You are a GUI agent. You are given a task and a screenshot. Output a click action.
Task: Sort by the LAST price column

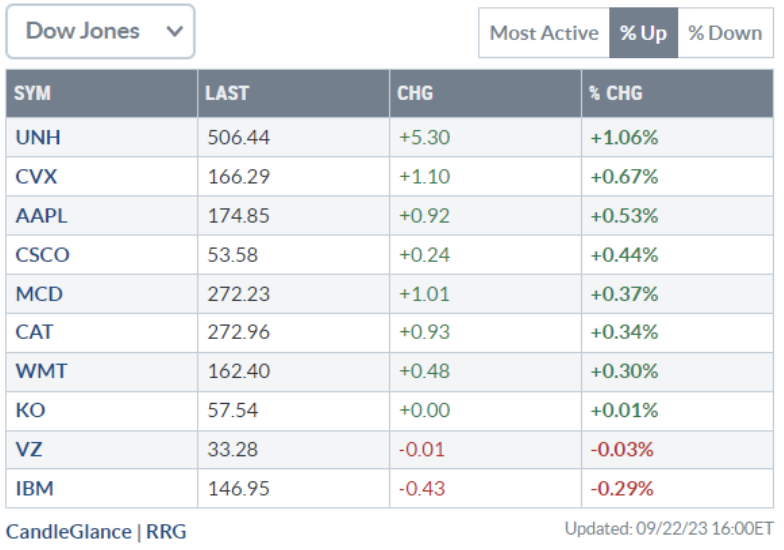pyautogui.click(x=227, y=94)
